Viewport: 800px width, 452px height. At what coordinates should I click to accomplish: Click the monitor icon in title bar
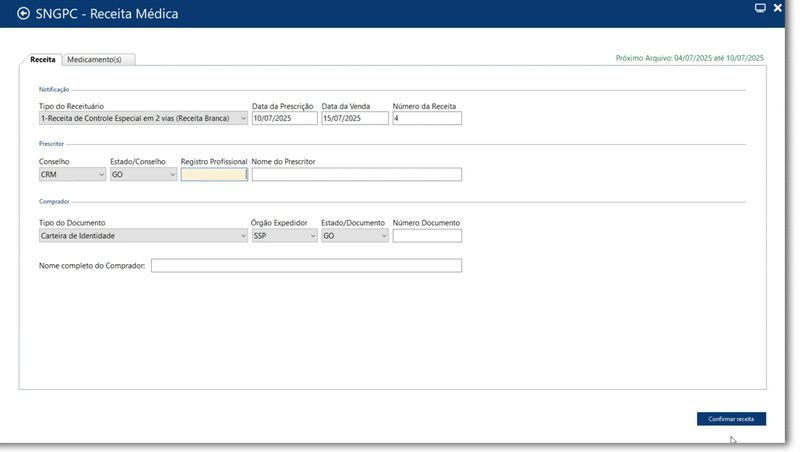[760, 8]
